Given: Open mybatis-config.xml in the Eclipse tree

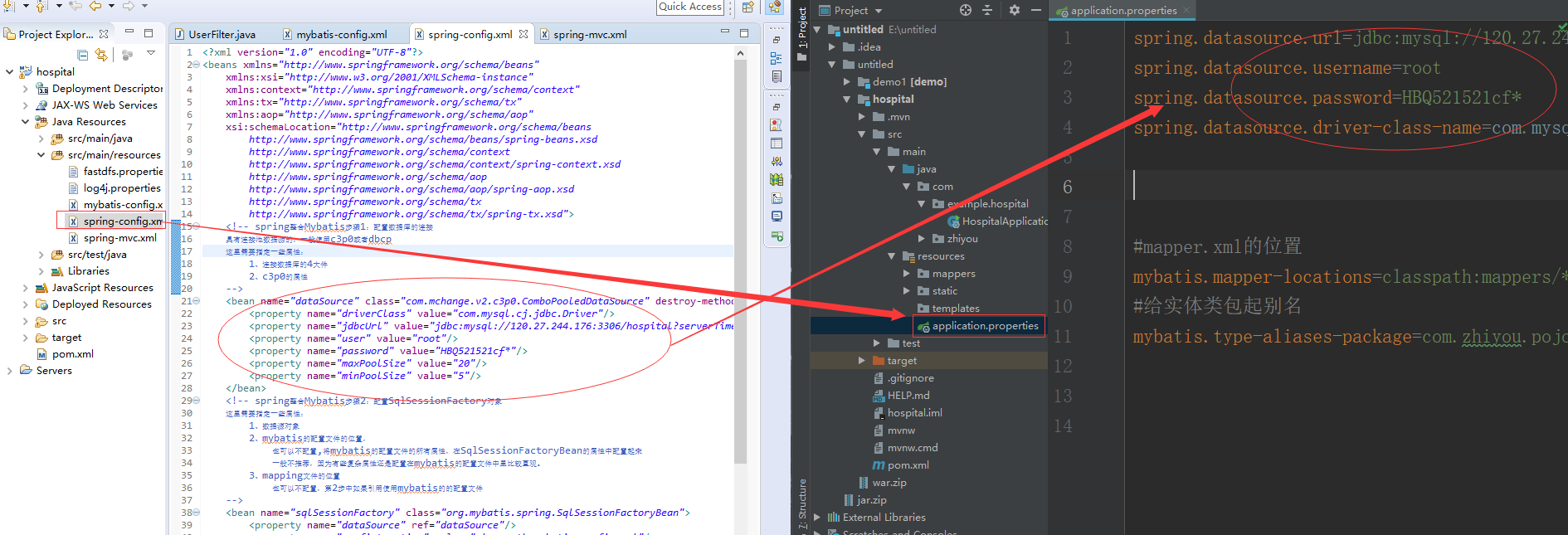Looking at the screenshot, I should (115, 205).
